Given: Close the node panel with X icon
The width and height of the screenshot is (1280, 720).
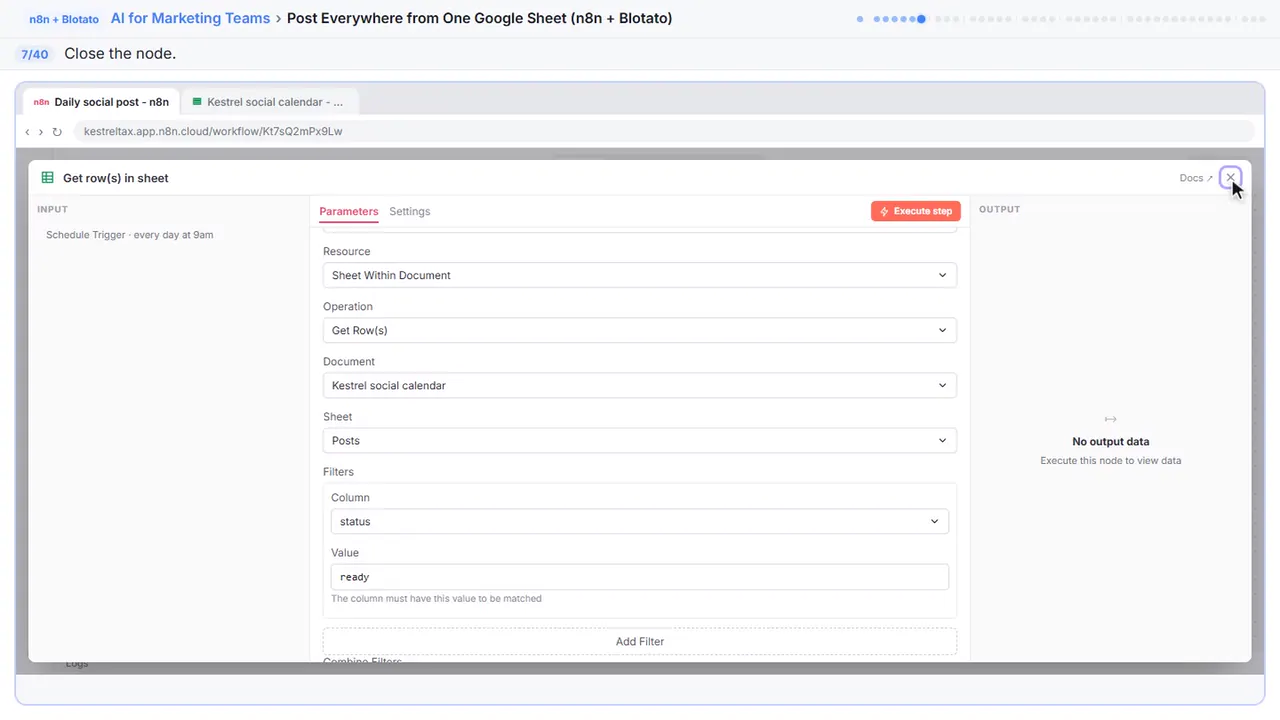Looking at the screenshot, I should pos(1230,177).
